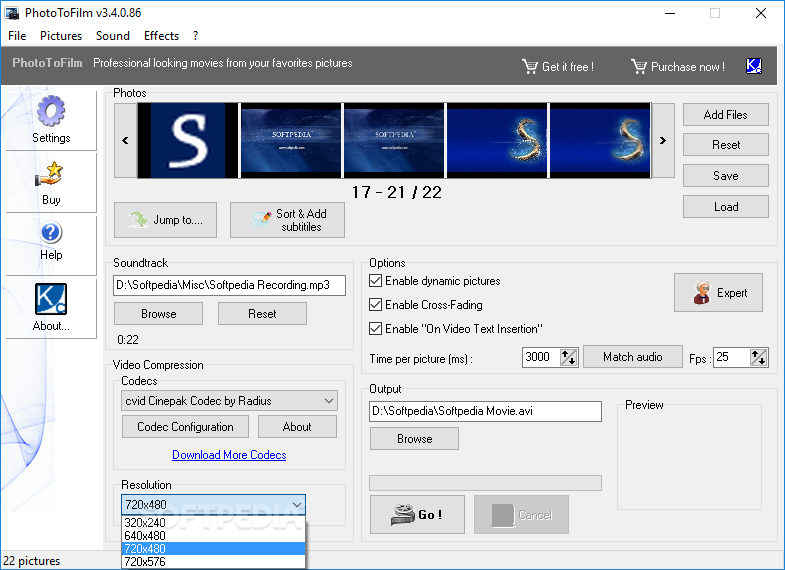Browse for output file location
This screenshot has height=570, width=785.
pos(415,439)
